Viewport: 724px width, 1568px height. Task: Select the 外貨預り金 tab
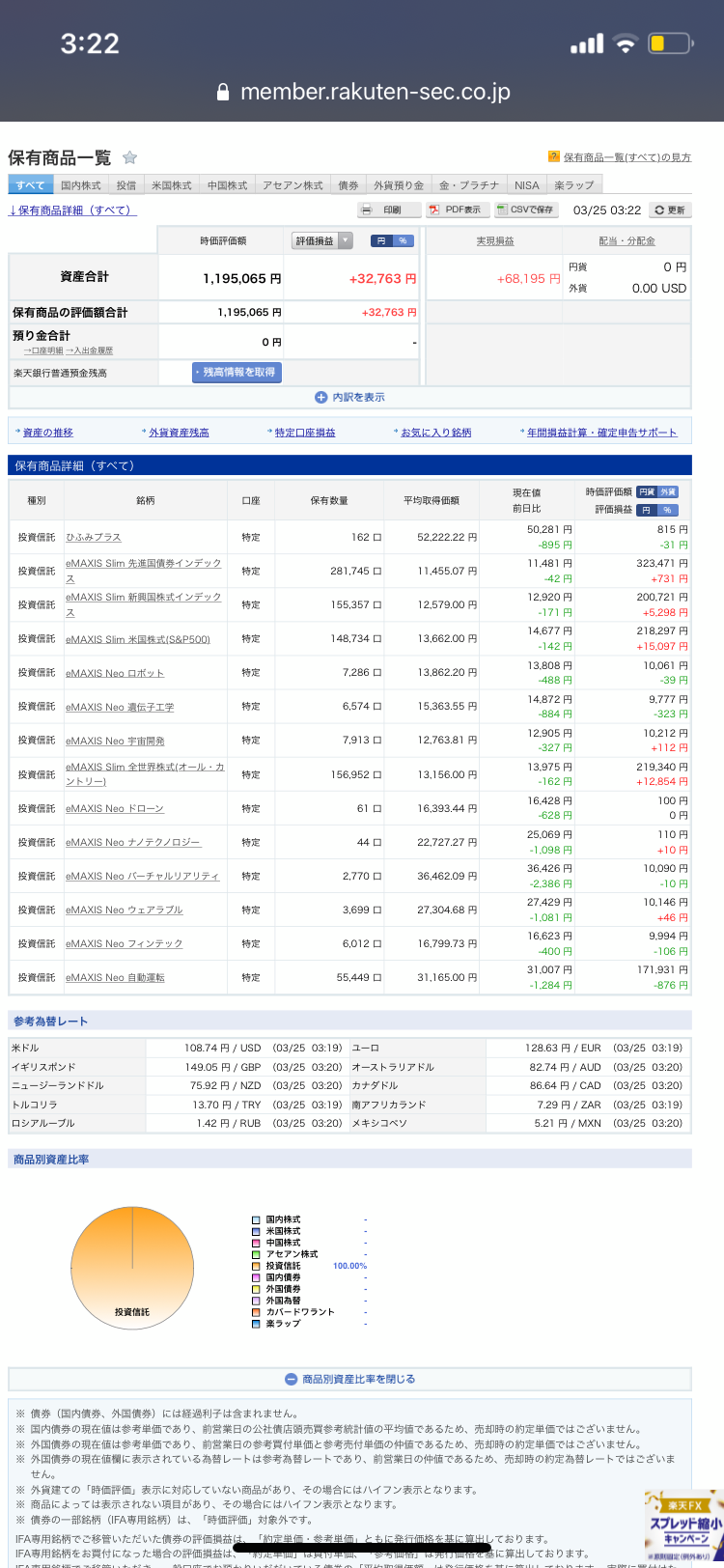(x=398, y=185)
